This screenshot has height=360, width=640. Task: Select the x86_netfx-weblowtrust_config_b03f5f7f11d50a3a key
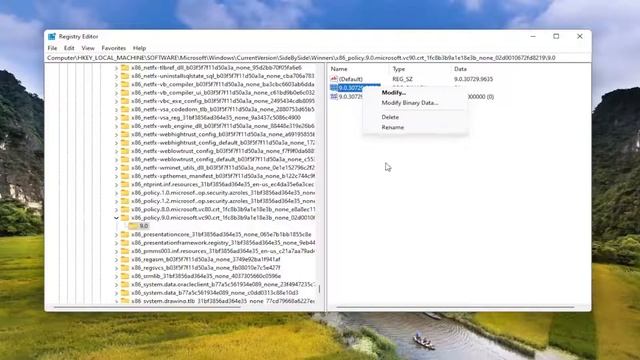[223, 151]
